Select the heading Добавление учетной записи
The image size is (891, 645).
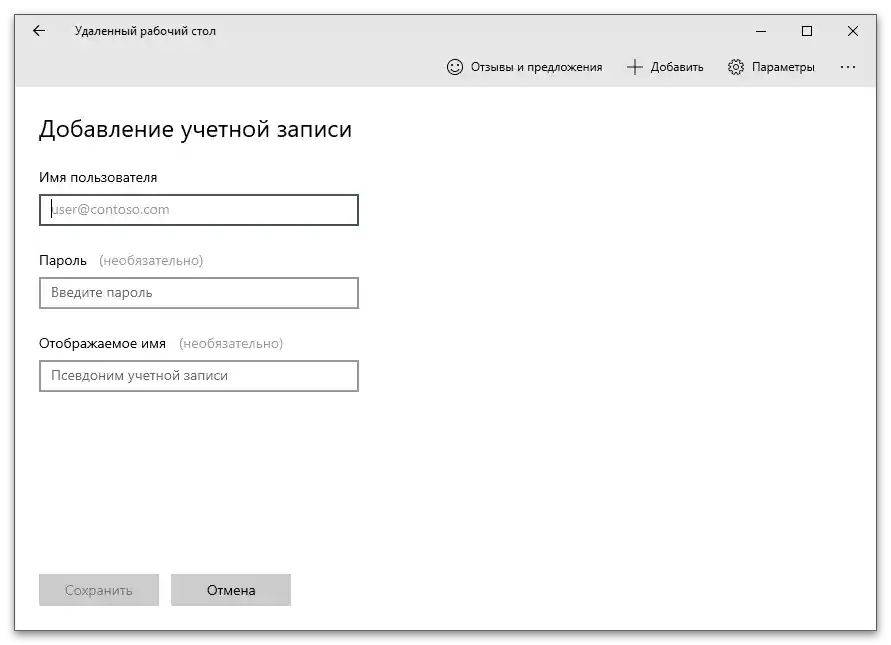(x=195, y=130)
